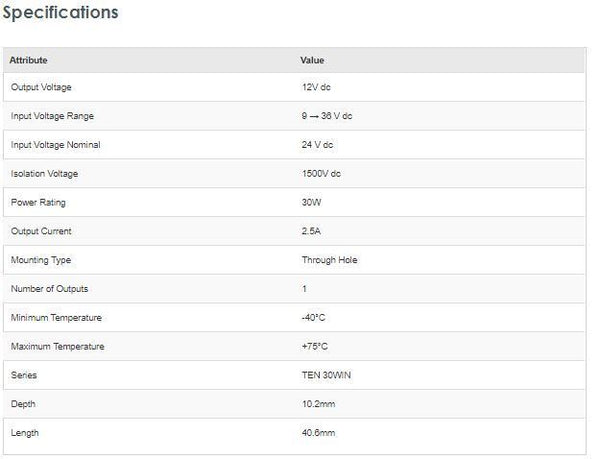Click the -40°C minimum temperature value
600x459 pixels.
pyautogui.click(x=314, y=318)
